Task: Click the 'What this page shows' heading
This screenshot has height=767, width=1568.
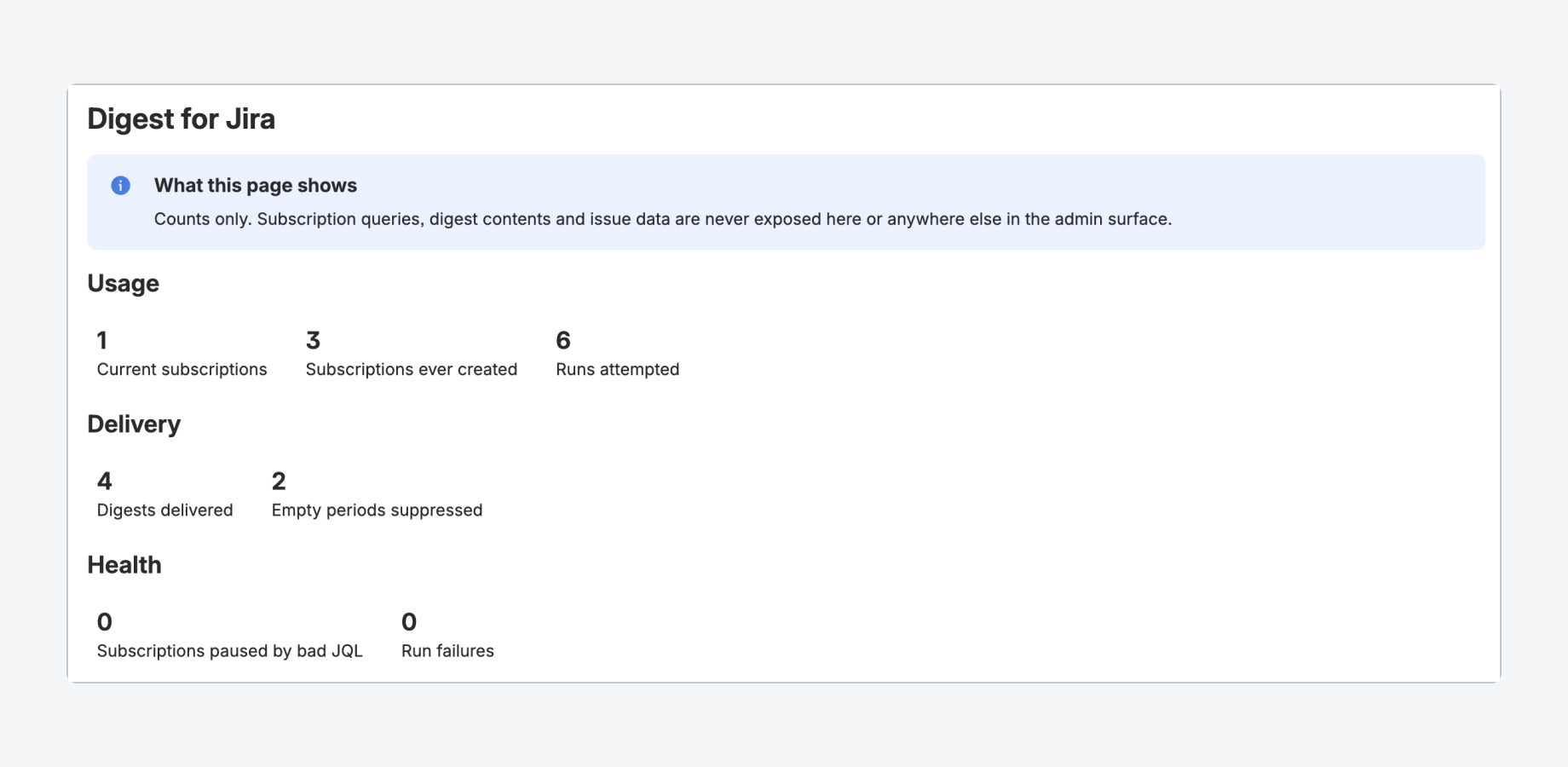Action: click(x=256, y=186)
